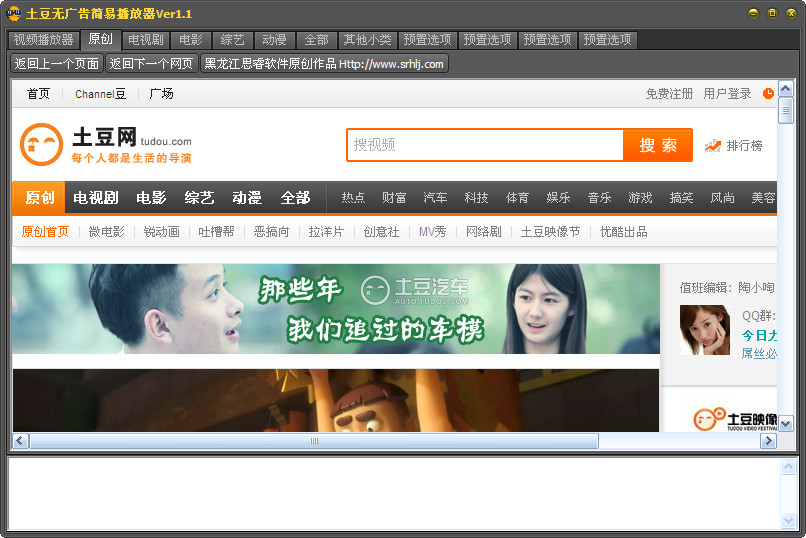Click the orange 搜索 button
Screen dimensions: 806x538
coord(658,145)
